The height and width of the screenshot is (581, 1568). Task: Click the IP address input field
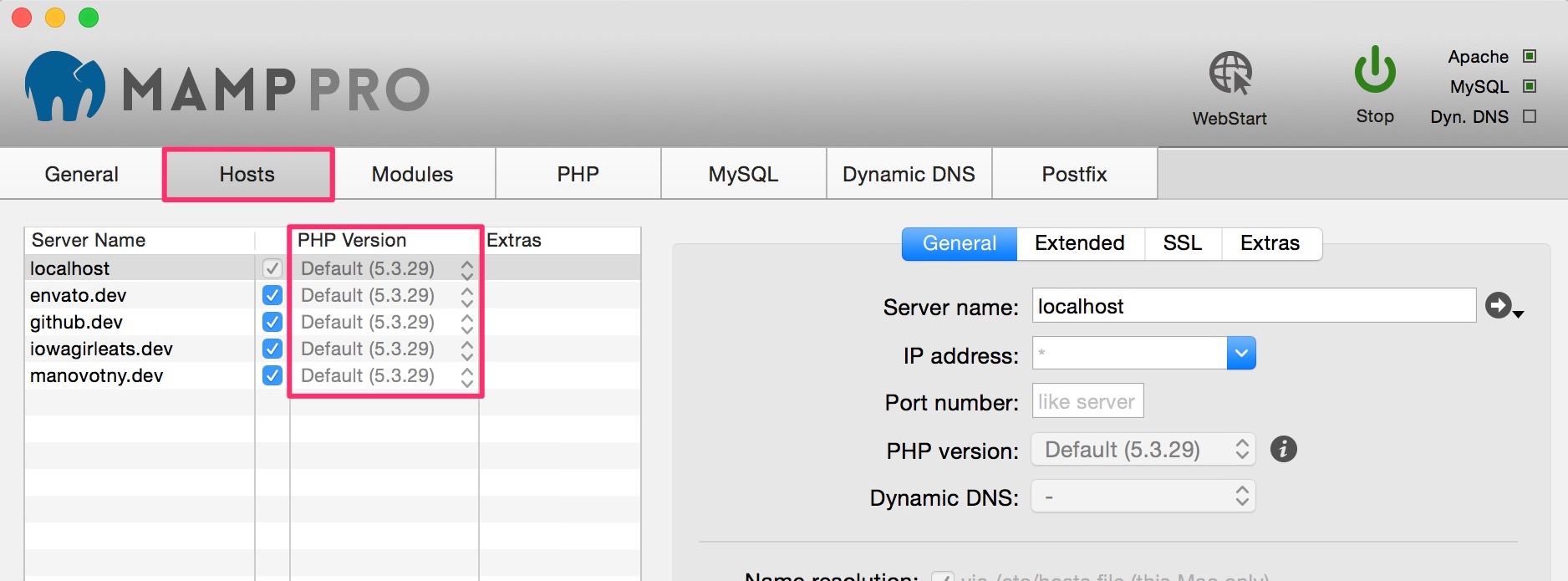point(1130,353)
